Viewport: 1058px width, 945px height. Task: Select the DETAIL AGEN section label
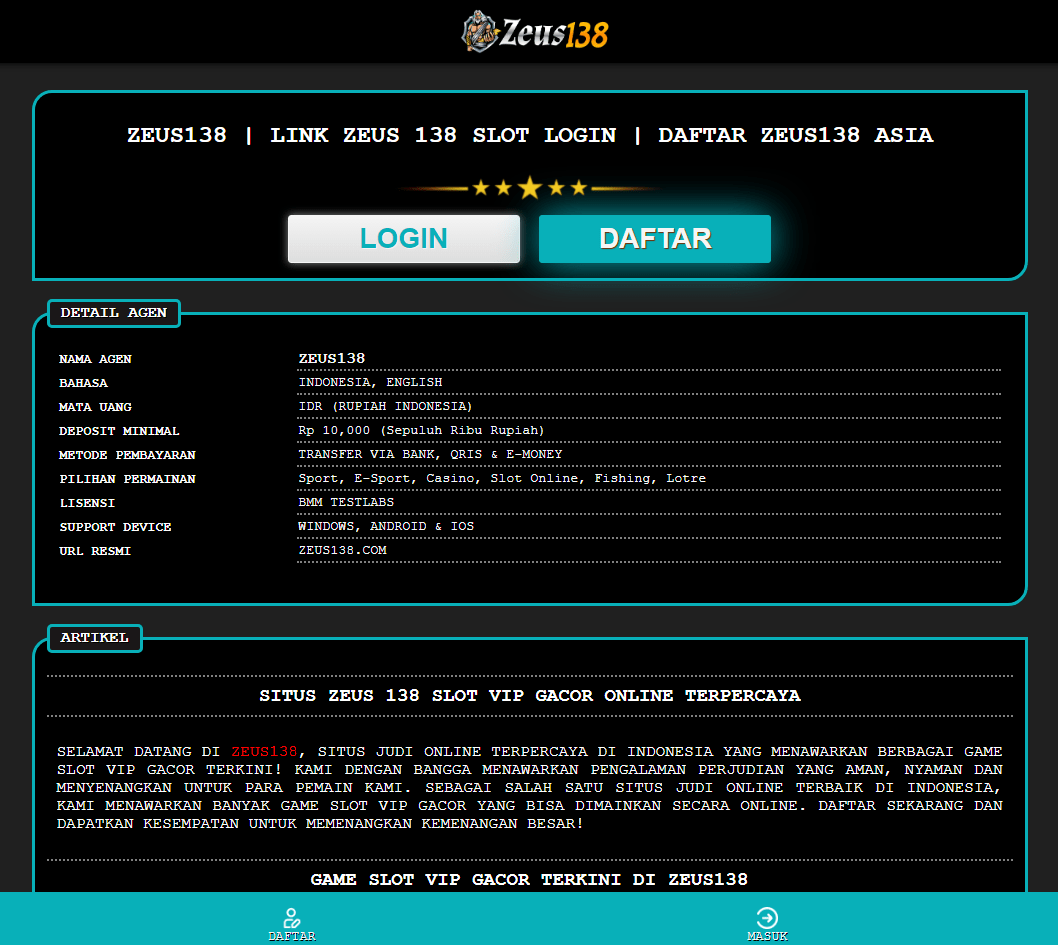coord(113,313)
